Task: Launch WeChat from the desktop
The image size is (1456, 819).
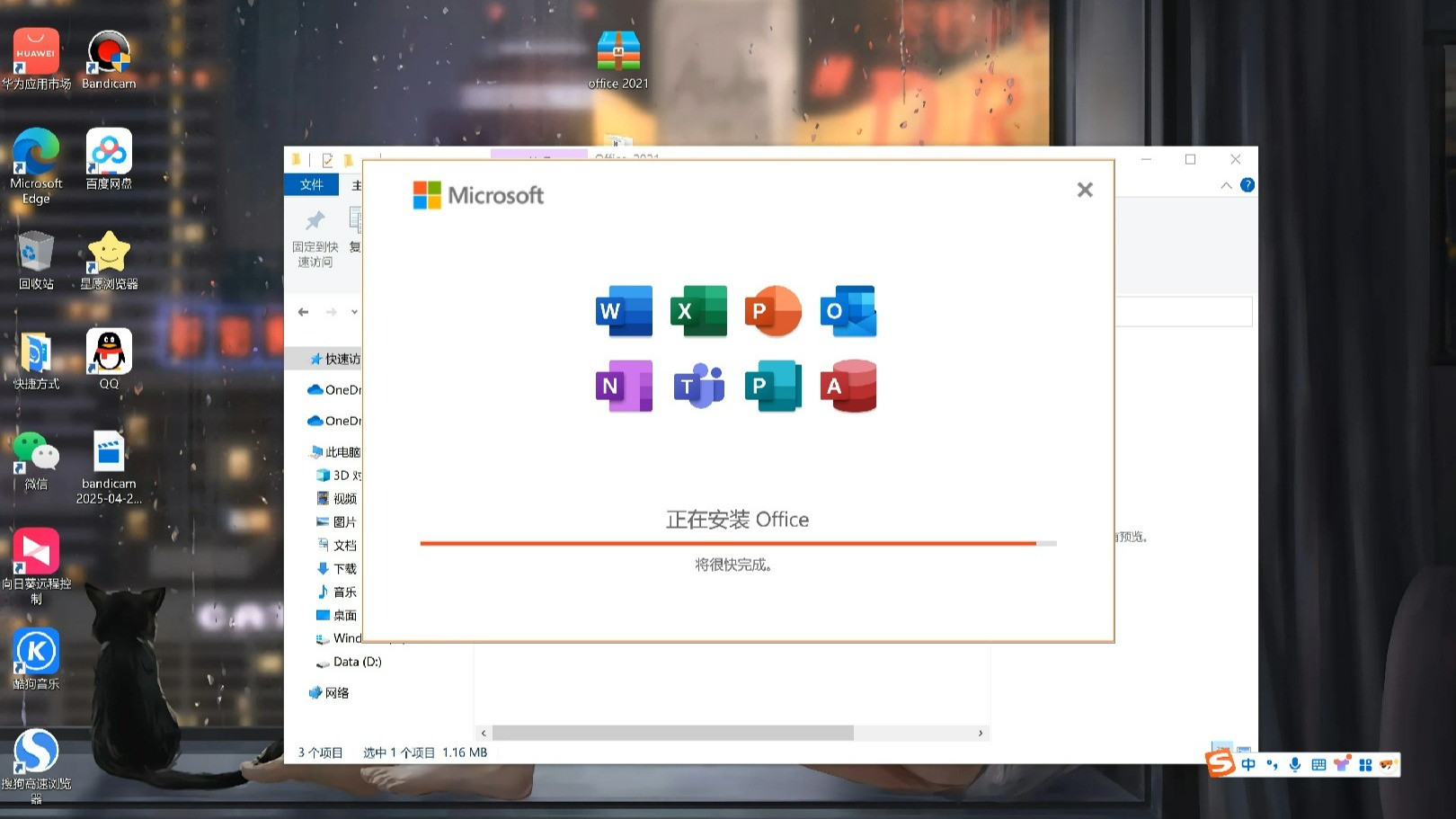Action: tap(36, 460)
